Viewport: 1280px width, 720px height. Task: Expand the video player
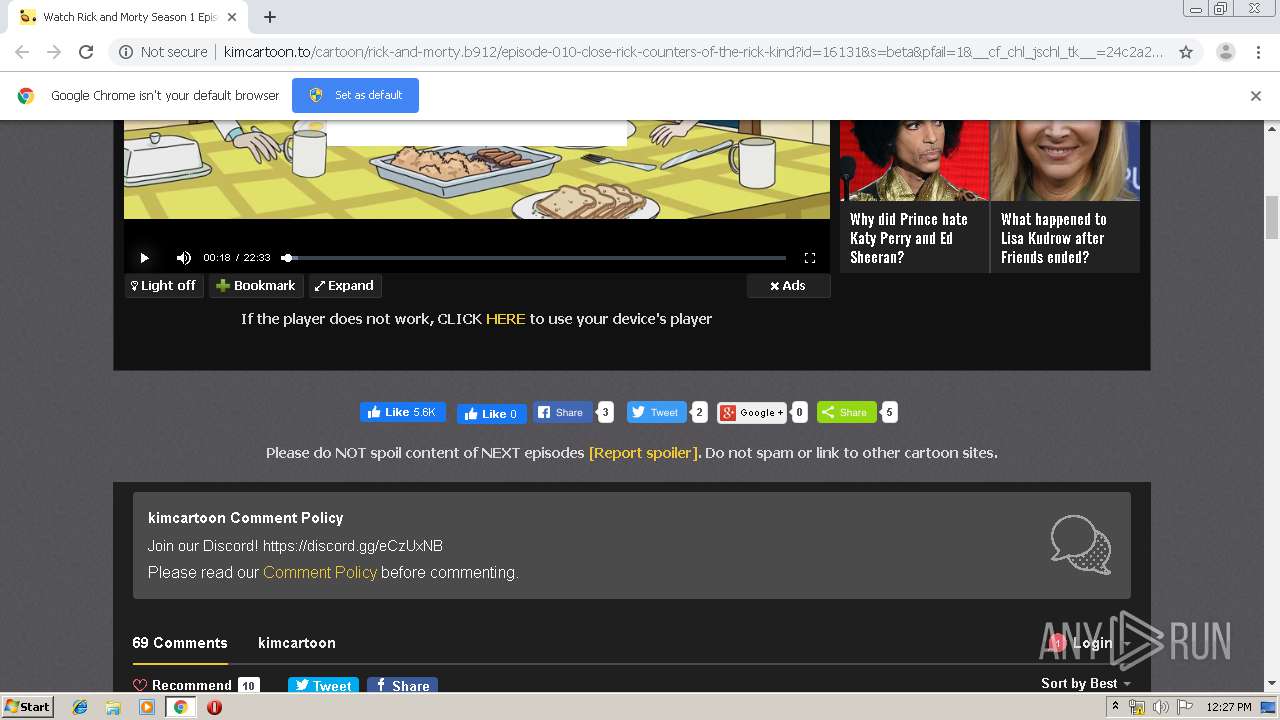pos(344,286)
